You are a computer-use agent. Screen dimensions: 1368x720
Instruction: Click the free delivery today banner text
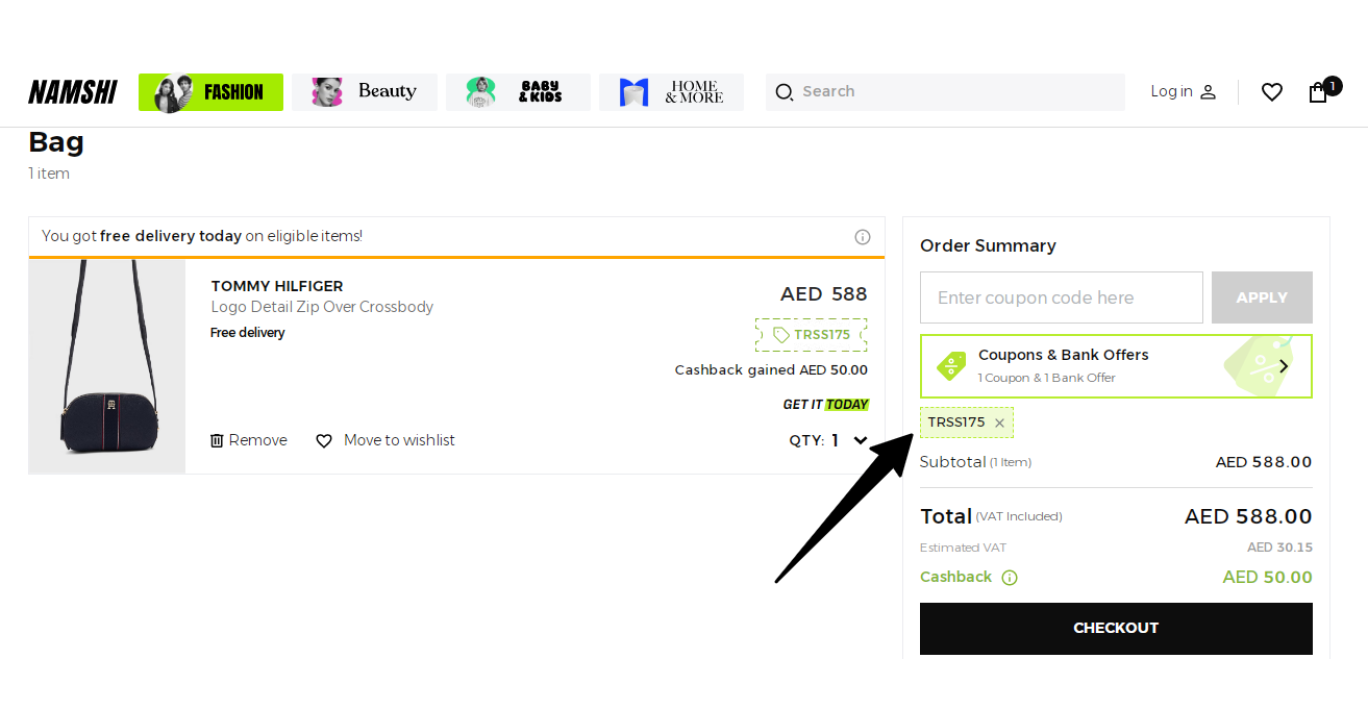coord(202,236)
